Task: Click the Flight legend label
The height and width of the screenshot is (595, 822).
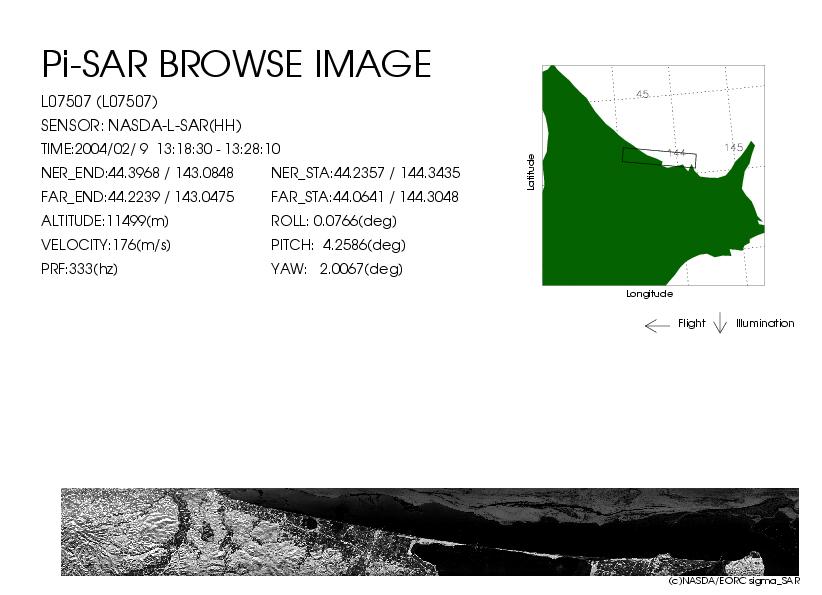Action: point(691,323)
